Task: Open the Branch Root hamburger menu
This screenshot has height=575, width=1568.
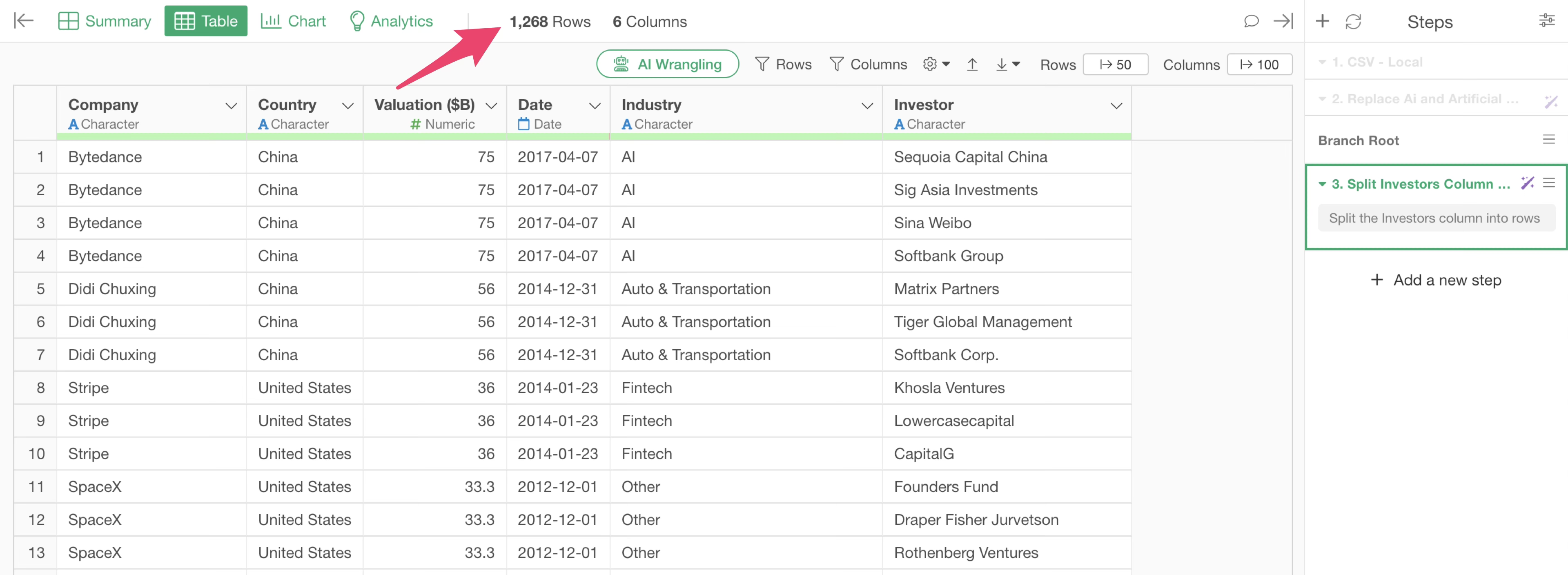Action: [x=1548, y=140]
